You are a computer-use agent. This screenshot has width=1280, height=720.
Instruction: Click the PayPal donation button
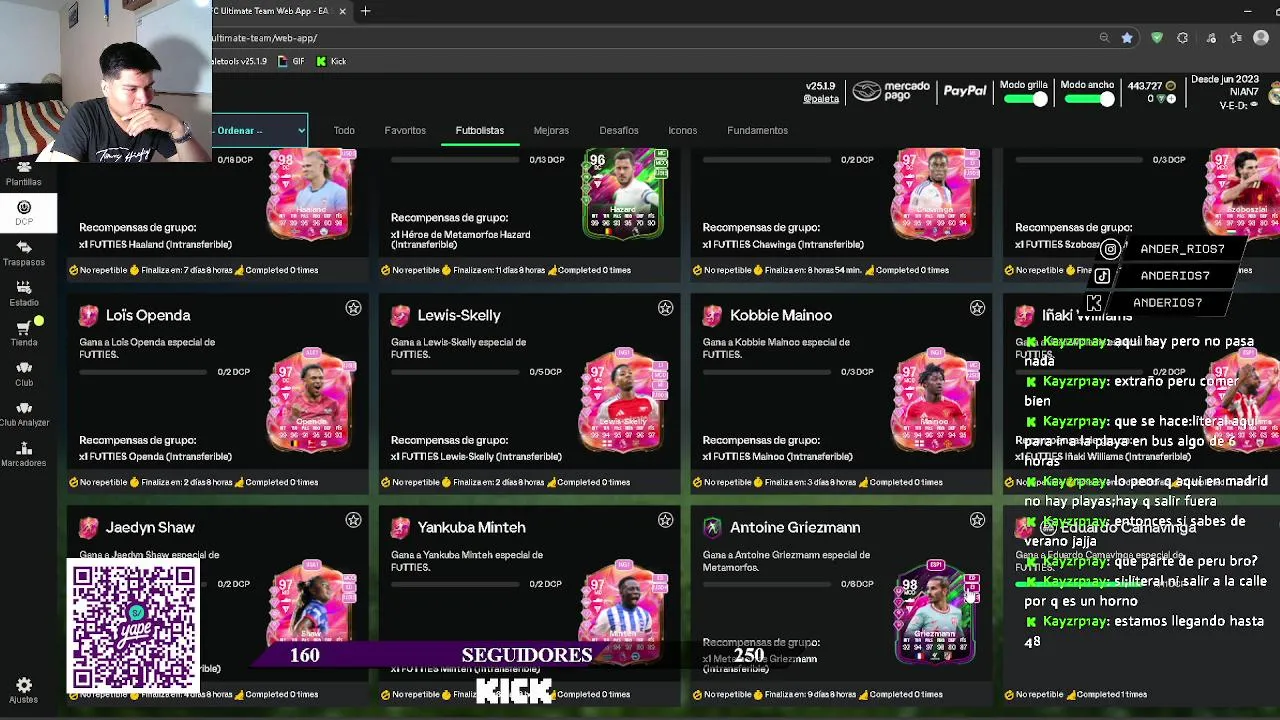(x=965, y=91)
